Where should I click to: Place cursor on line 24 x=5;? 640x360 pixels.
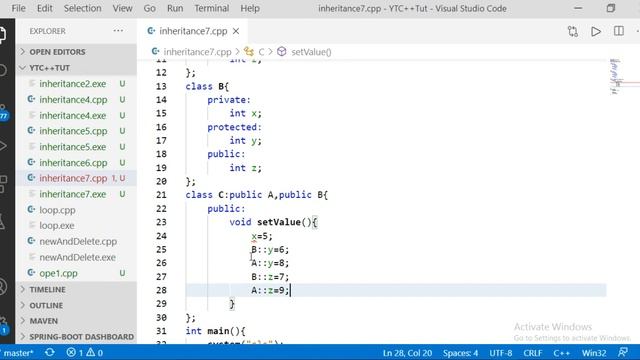pos(262,236)
